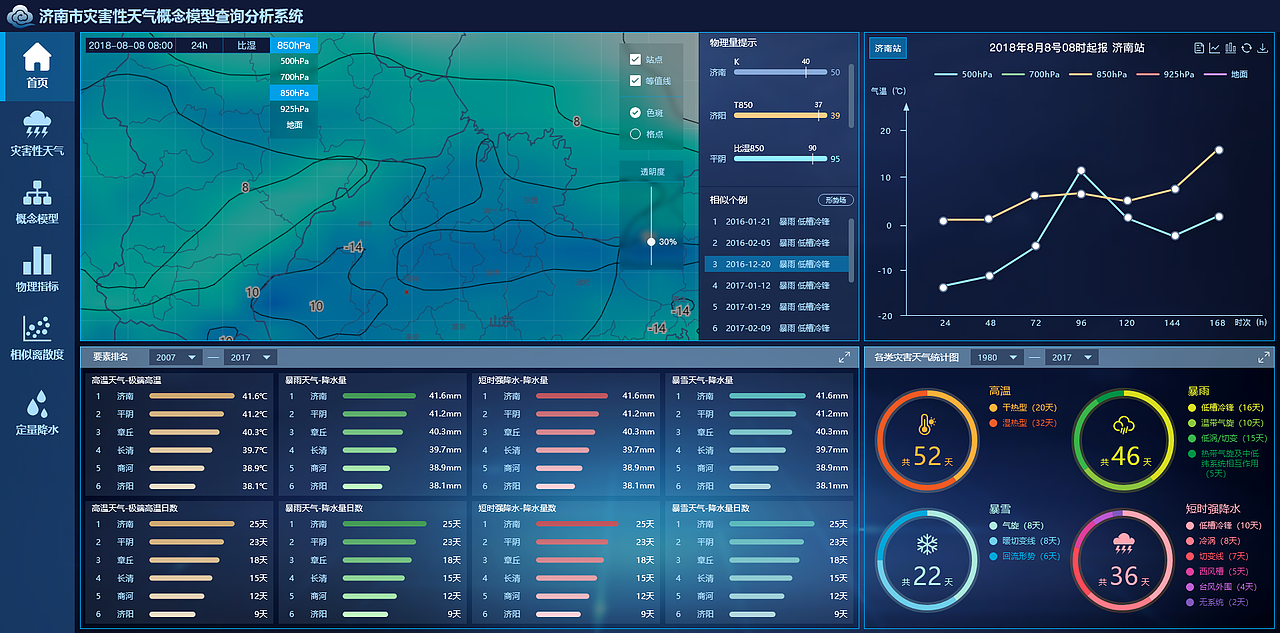Click 干热型 (20天) legend entry
Screen dimensions: 1280x633
click(1023, 408)
